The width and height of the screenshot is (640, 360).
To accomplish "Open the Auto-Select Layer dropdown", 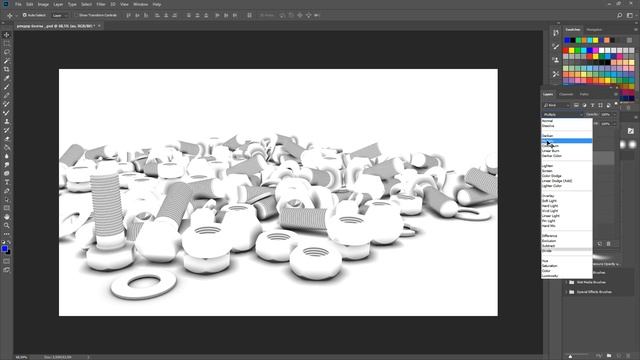I will (x=60, y=15).
